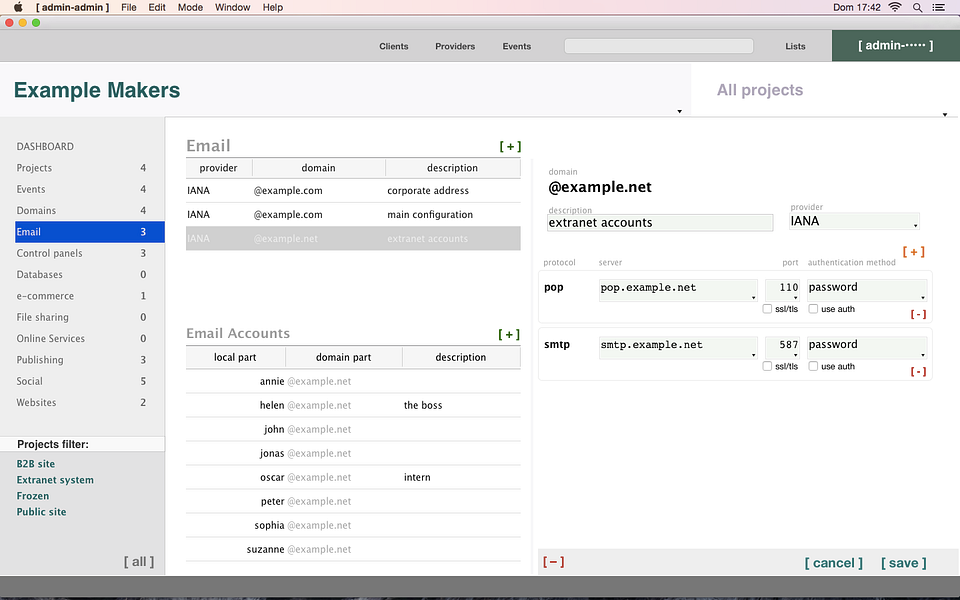Click the [ save ] button
Viewport: 960px width, 600px height.
tap(904, 563)
